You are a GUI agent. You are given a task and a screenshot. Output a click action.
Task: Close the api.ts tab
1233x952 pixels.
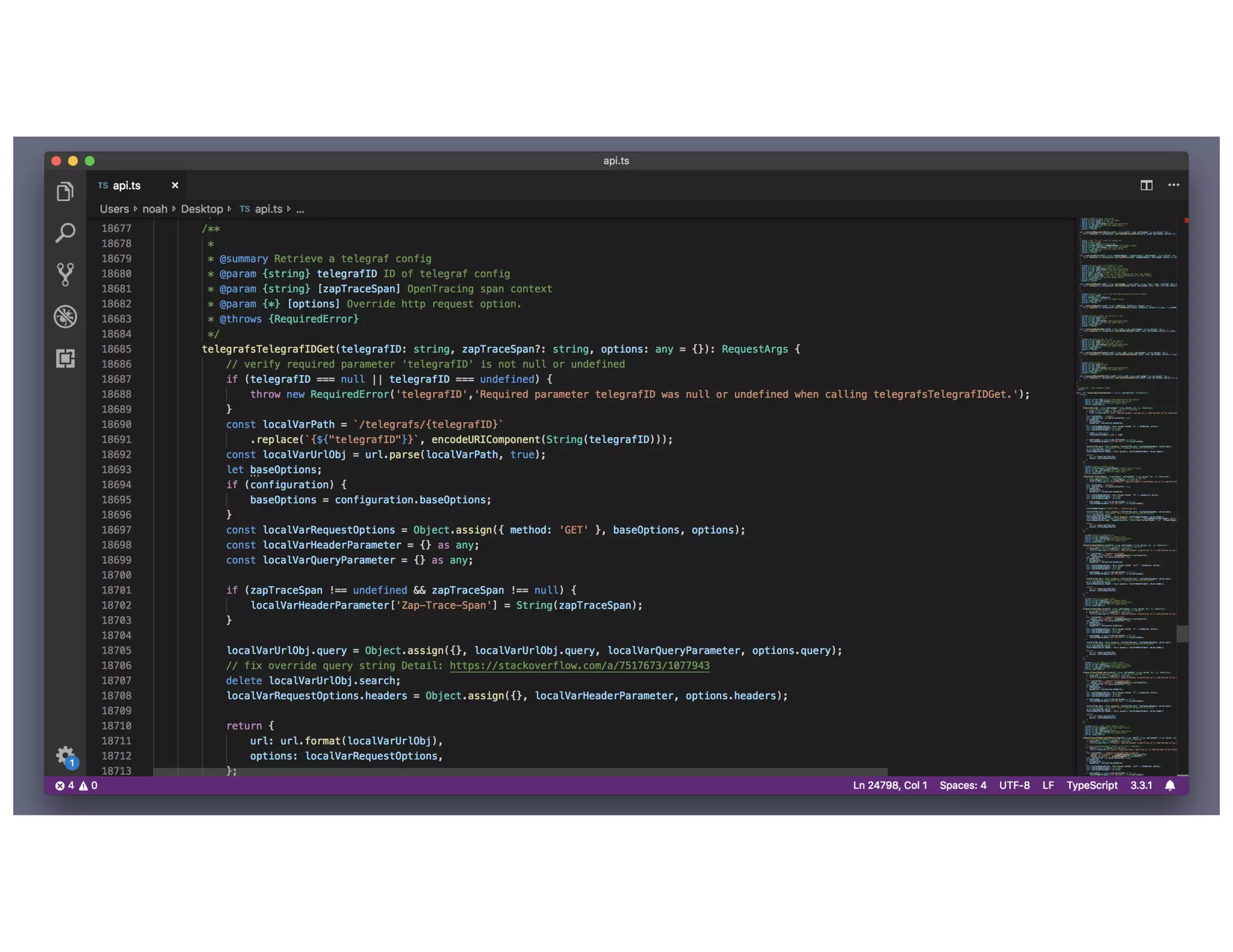click(175, 185)
